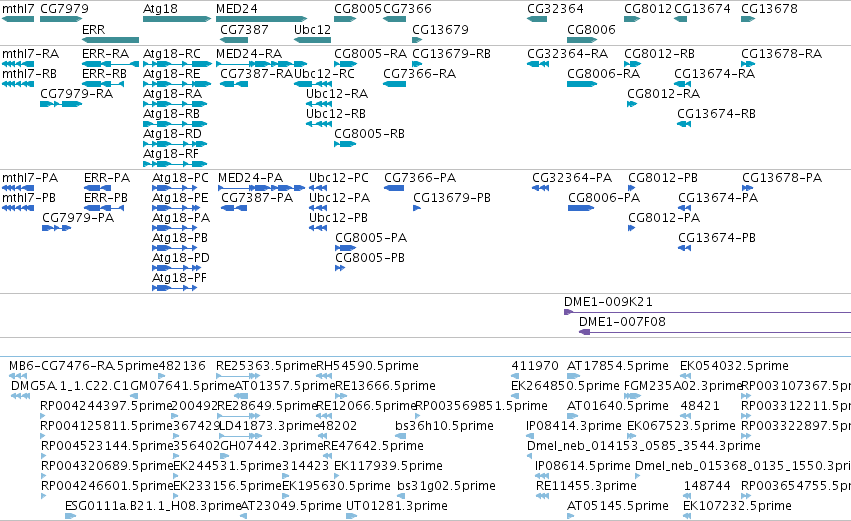Select transcript Atg18-RC

tap(172, 54)
